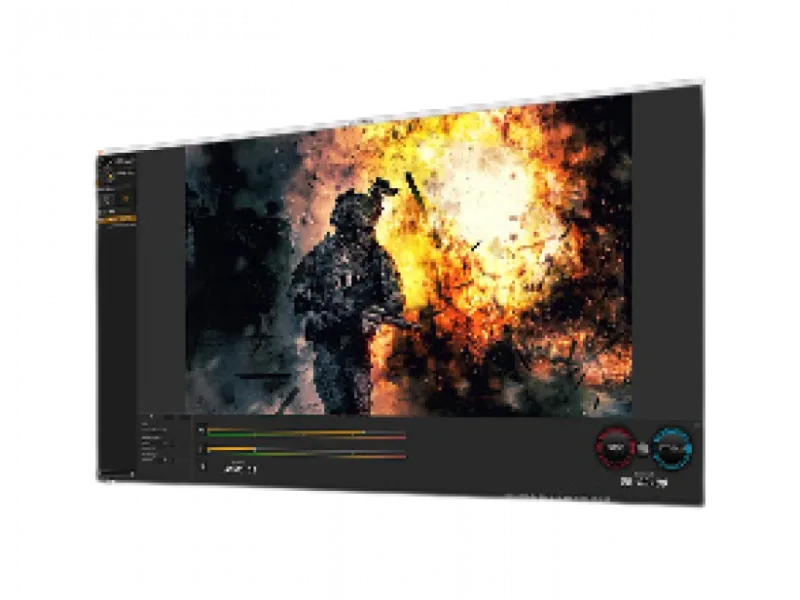This screenshot has width=800, height=600.
Task: Click the small icon between the red and blue circular buttons
Action: tap(643, 448)
